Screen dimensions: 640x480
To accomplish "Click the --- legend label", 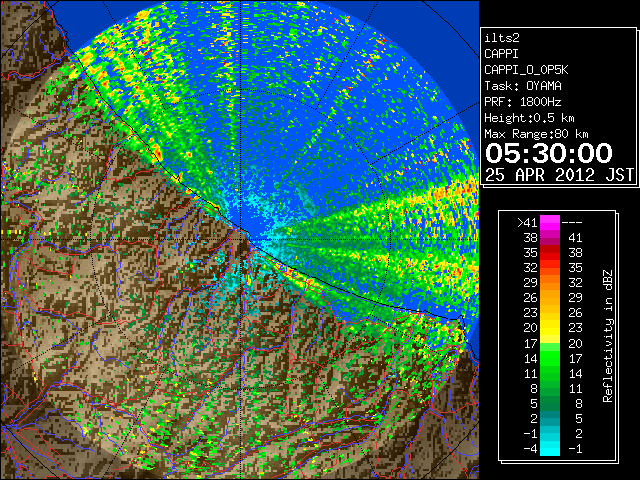I will pyautogui.click(x=572, y=223).
